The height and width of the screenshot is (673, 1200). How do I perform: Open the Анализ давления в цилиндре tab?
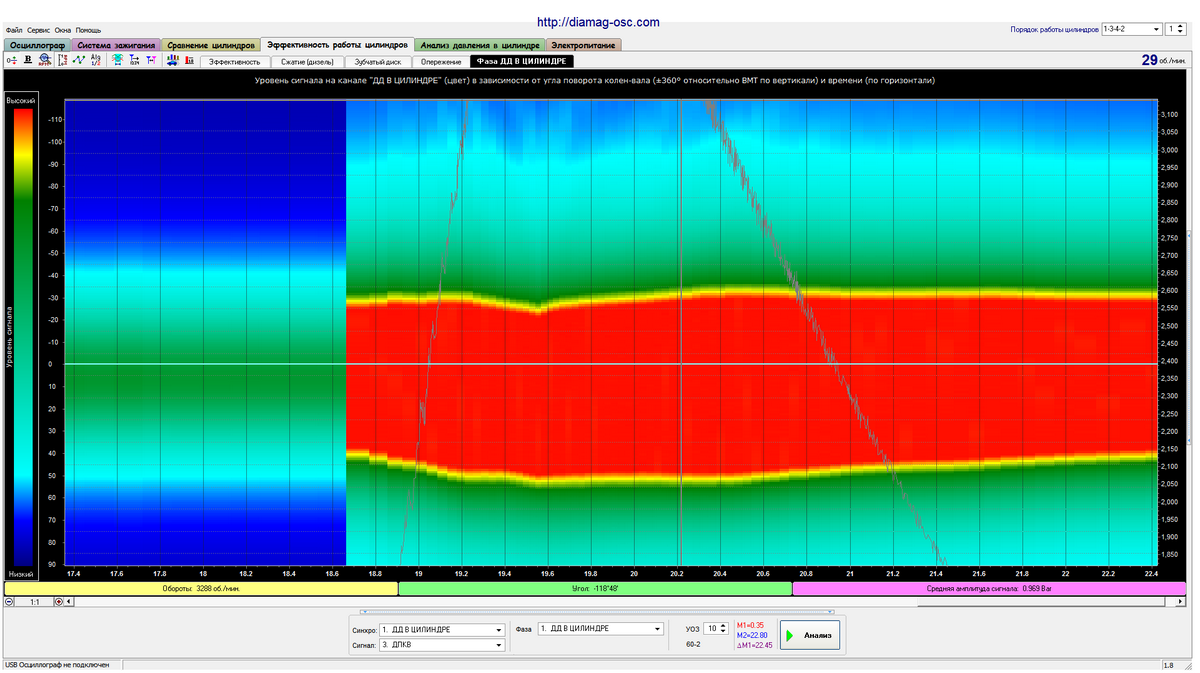click(480, 45)
